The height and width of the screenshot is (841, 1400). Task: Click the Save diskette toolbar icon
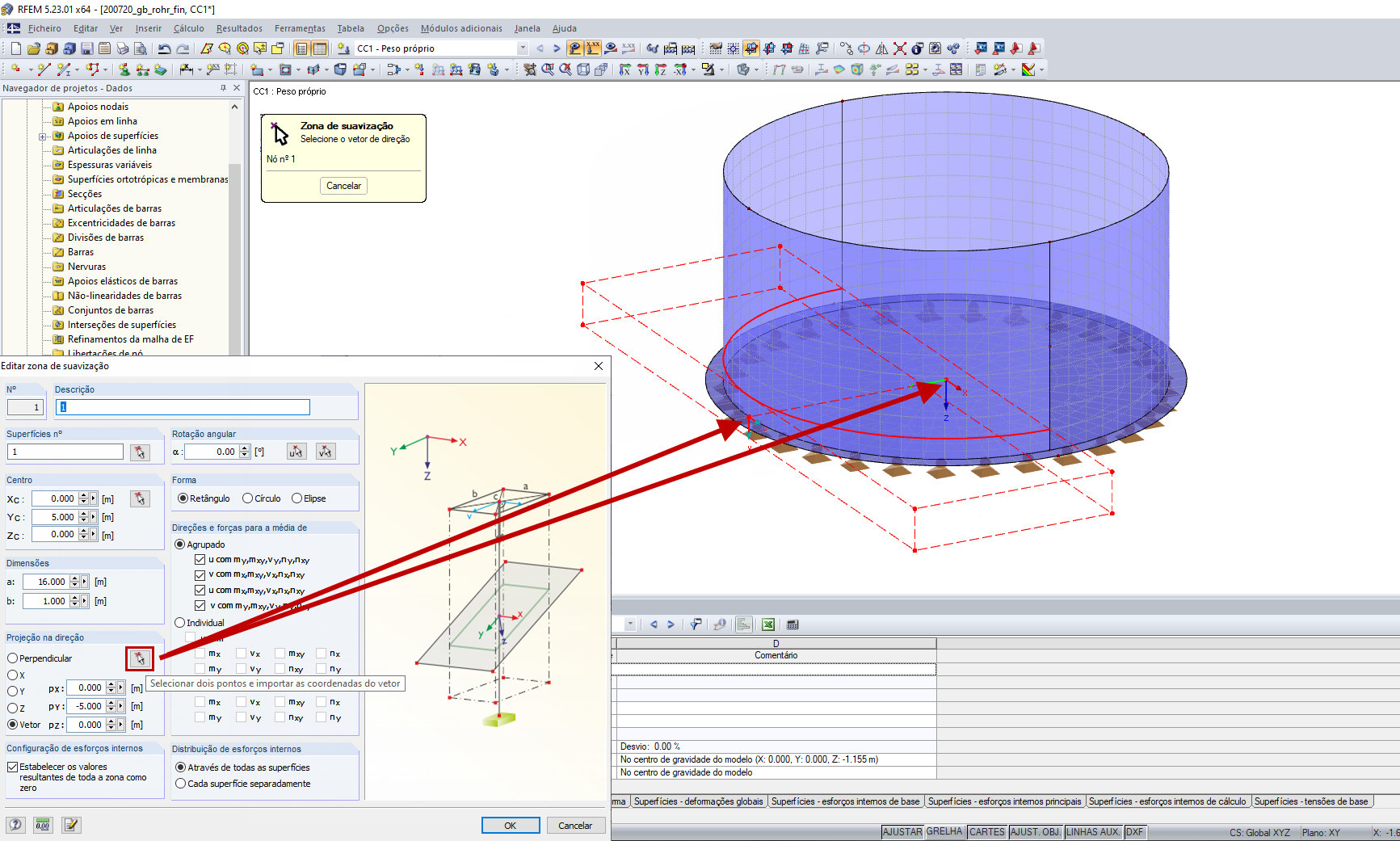click(87, 48)
